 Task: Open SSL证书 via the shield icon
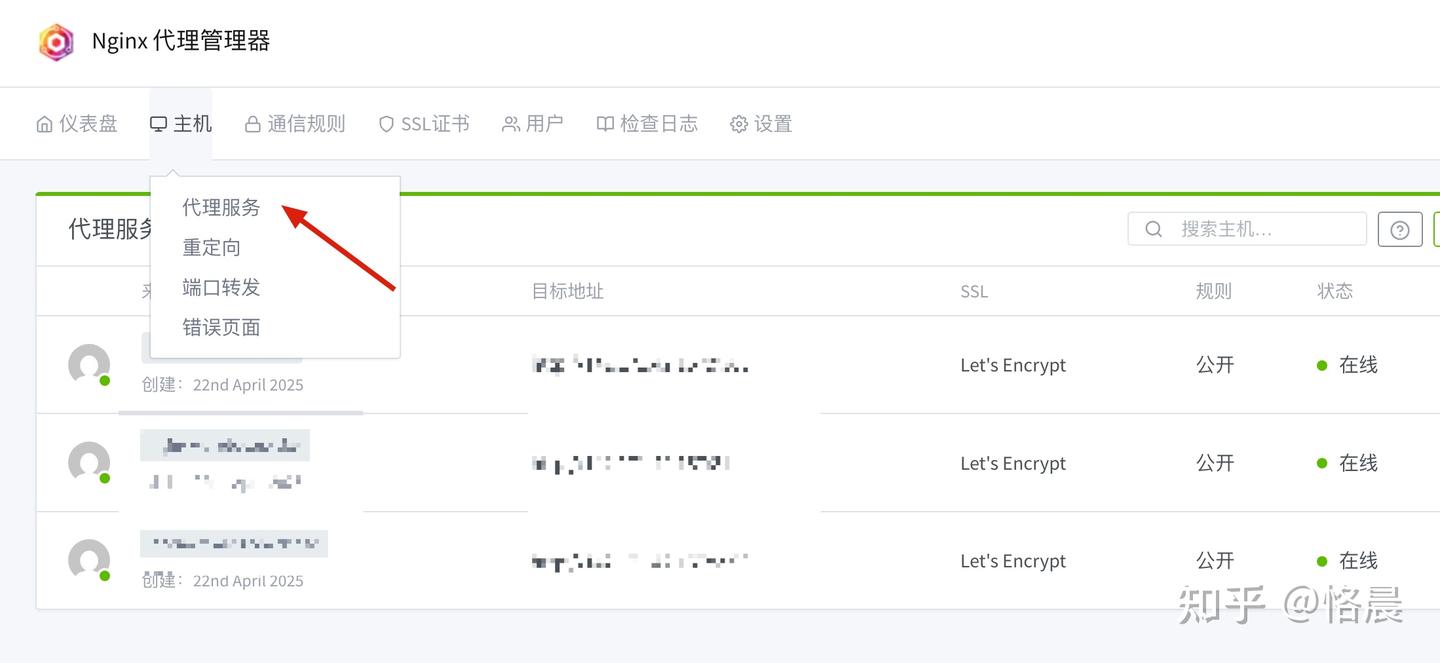(386, 123)
